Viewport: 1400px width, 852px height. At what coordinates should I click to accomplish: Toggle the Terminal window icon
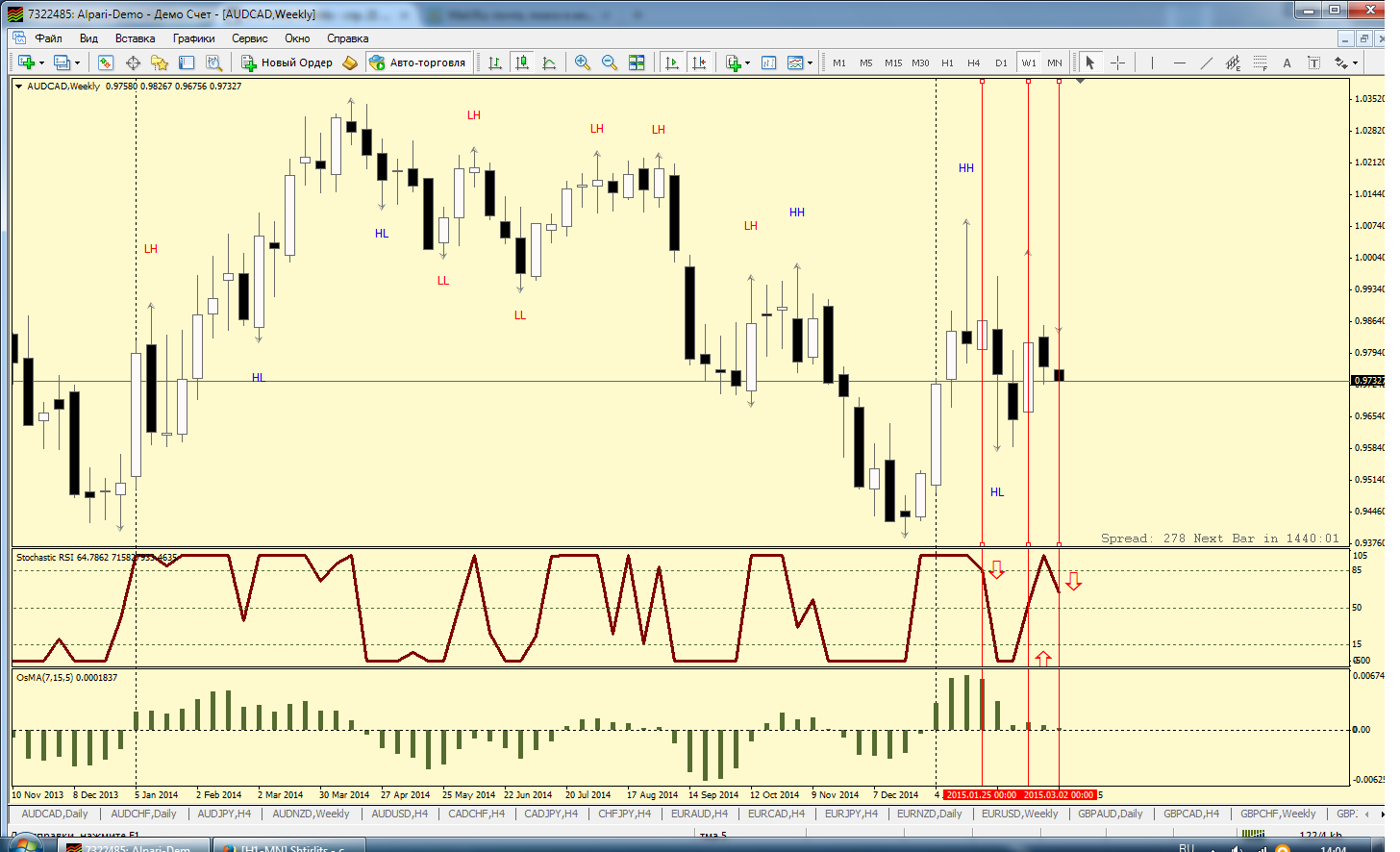[187, 63]
